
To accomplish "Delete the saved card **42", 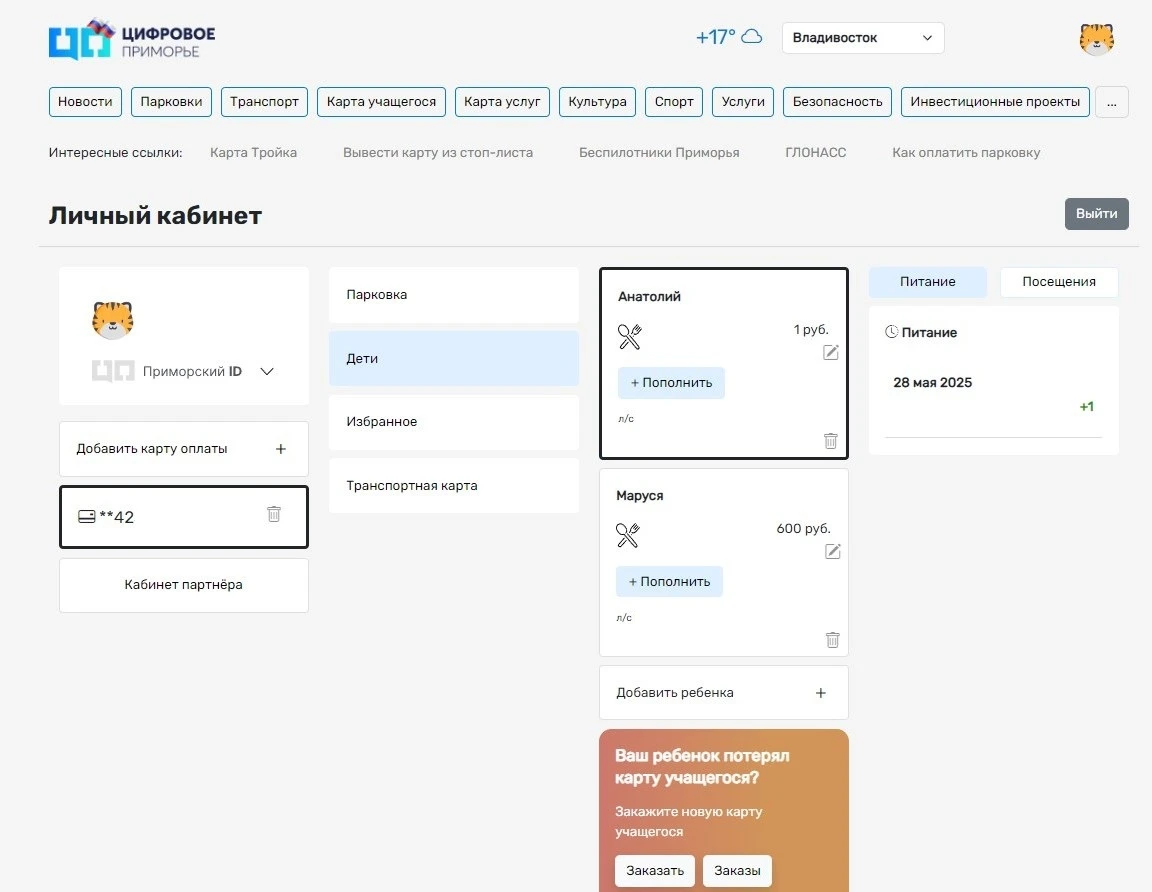I will coord(274,514).
